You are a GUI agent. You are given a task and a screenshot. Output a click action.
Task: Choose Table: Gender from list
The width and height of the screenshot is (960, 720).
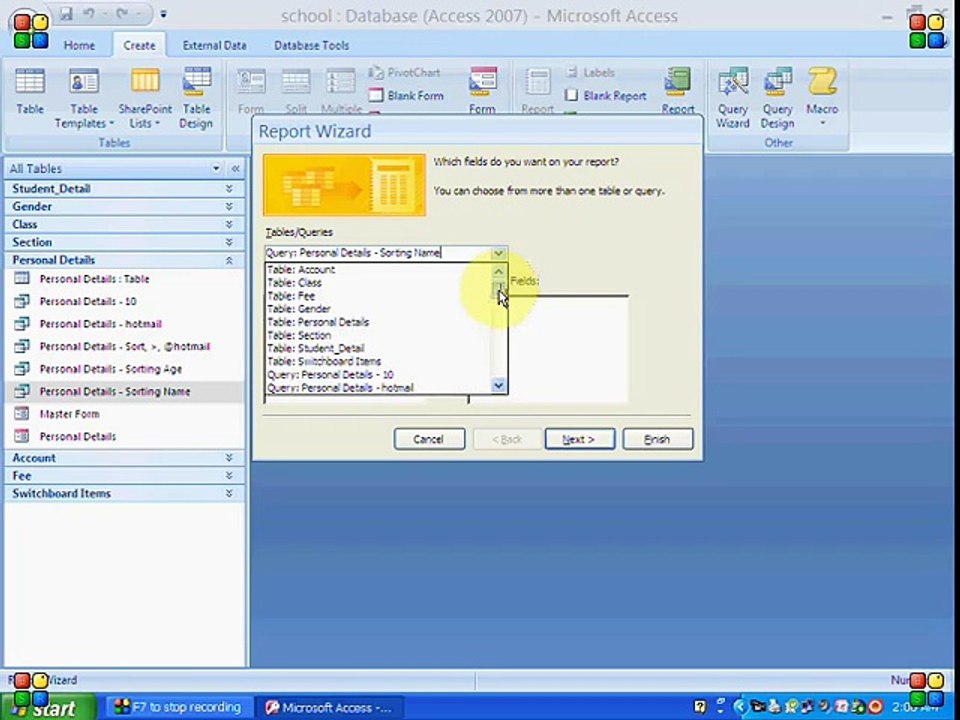(378, 309)
